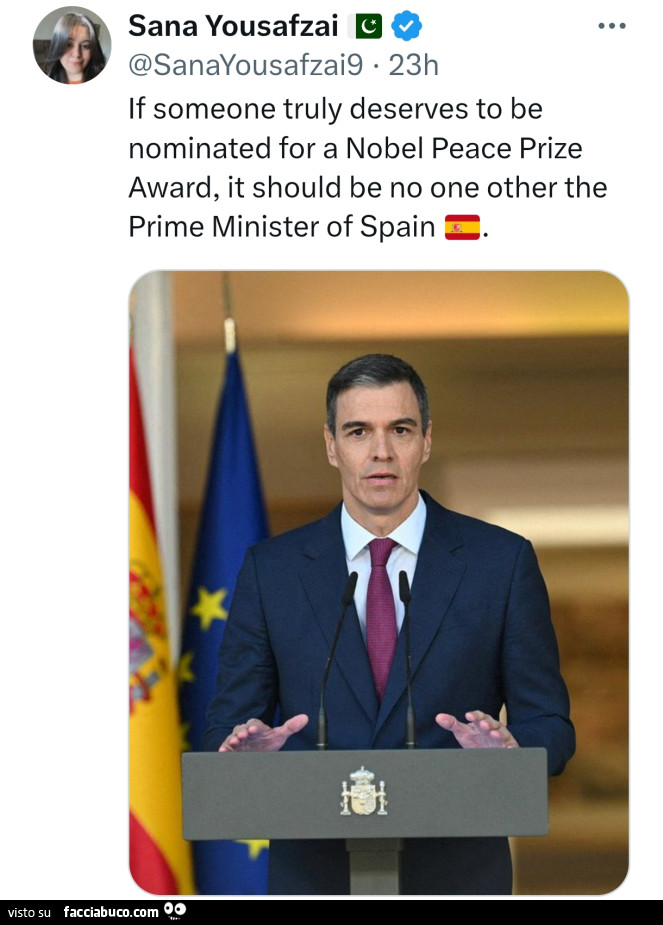The height and width of the screenshot is (925, 663).
Task: Click the Pakistan flag emoji beside the name
Action: 368,26
